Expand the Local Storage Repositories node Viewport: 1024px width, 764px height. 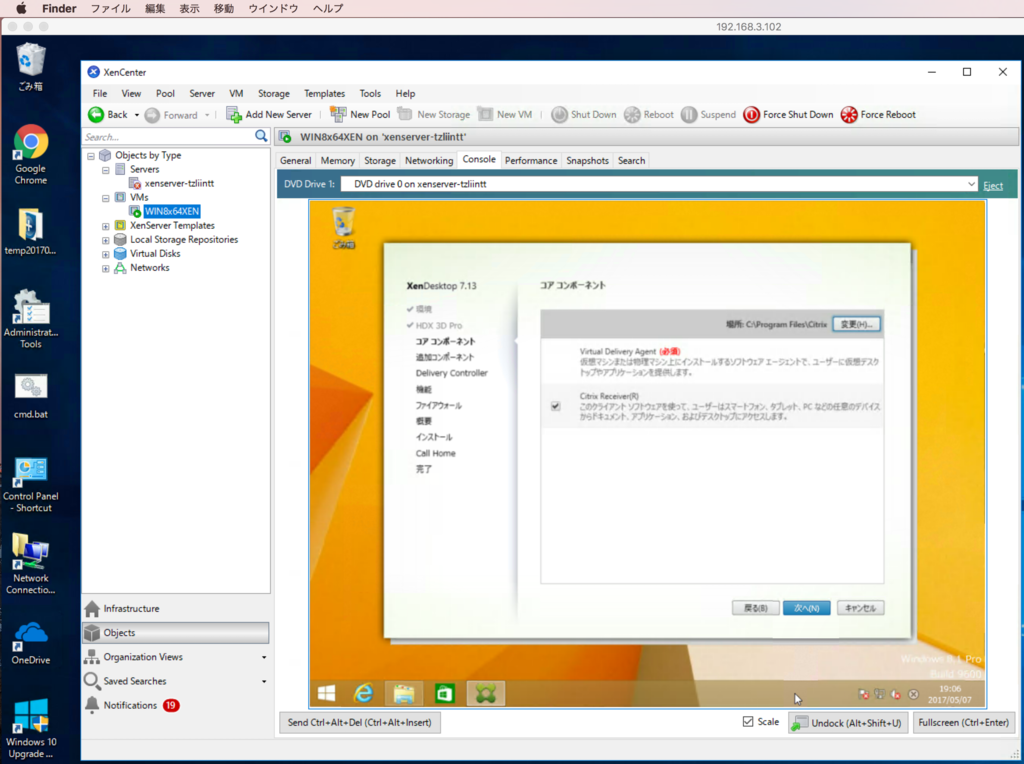[106, 240]
